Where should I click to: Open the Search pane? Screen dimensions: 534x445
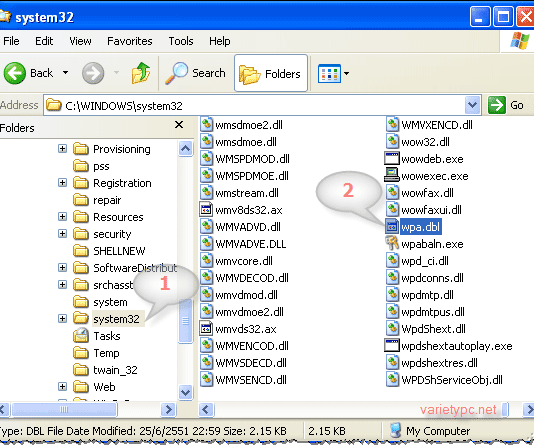pos(195,73)
